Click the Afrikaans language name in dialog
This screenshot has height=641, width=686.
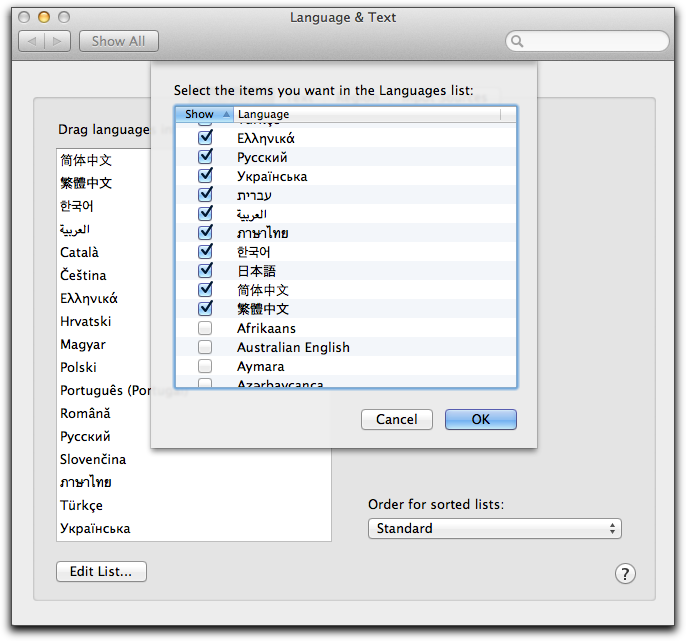266,328
